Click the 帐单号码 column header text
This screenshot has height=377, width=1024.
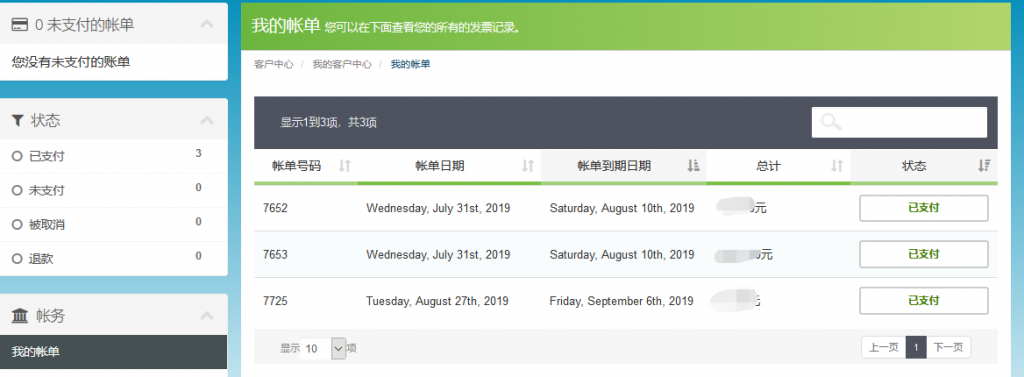coord(296,166)
